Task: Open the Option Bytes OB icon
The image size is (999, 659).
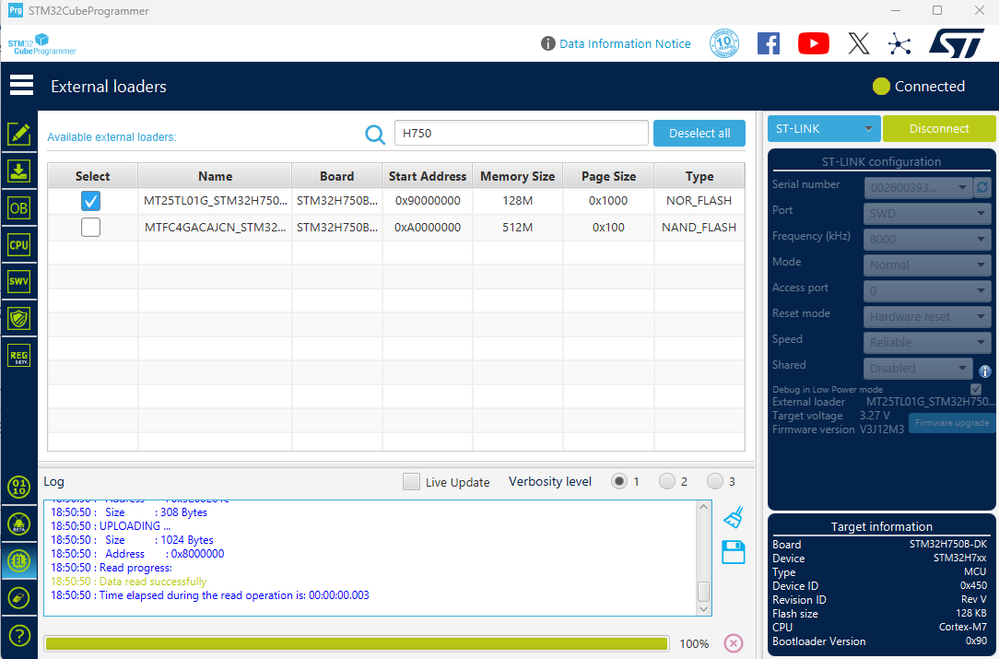Action: point(19,208)
